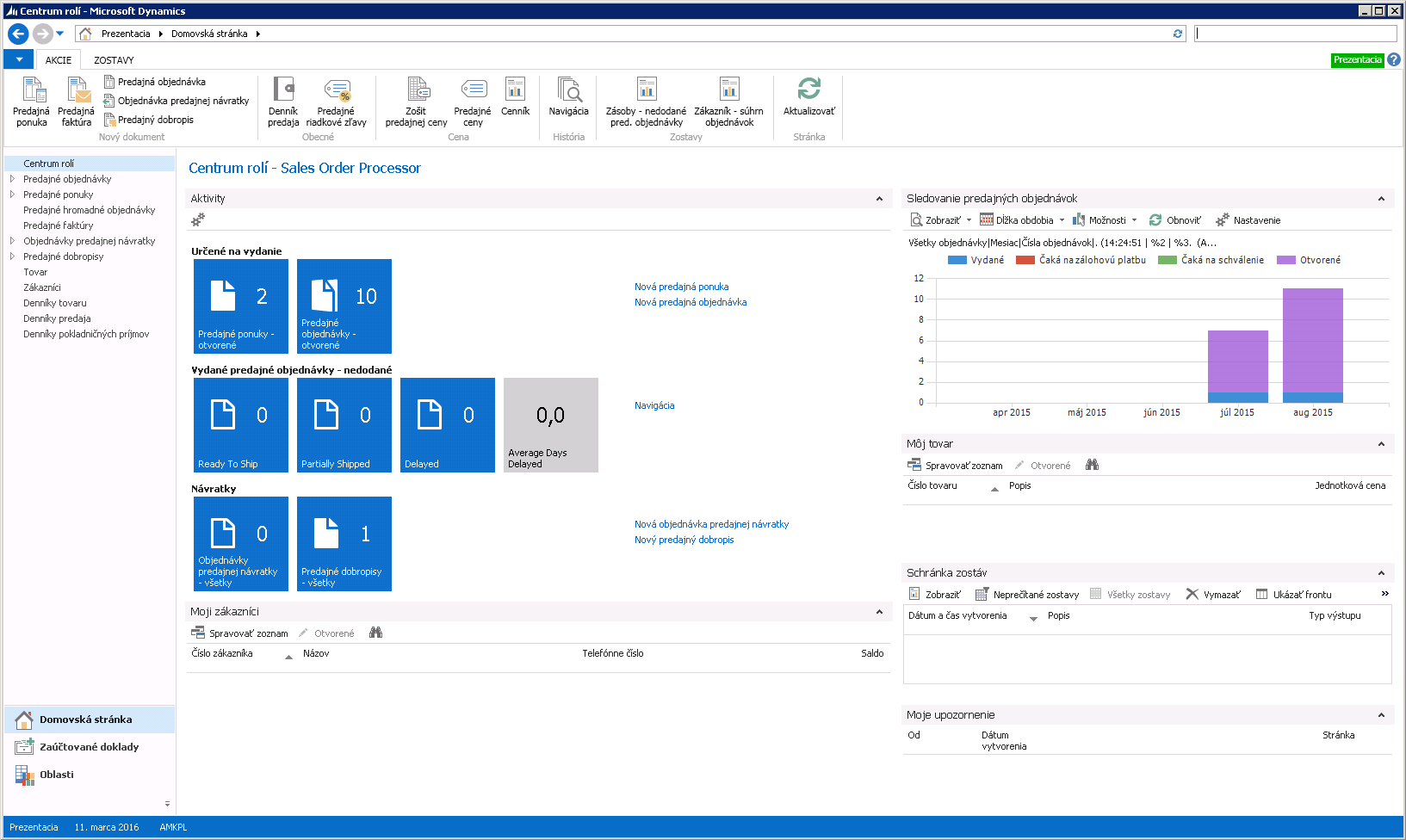Open Zaúčtované doklady navigation section

[x=90, y=747]
